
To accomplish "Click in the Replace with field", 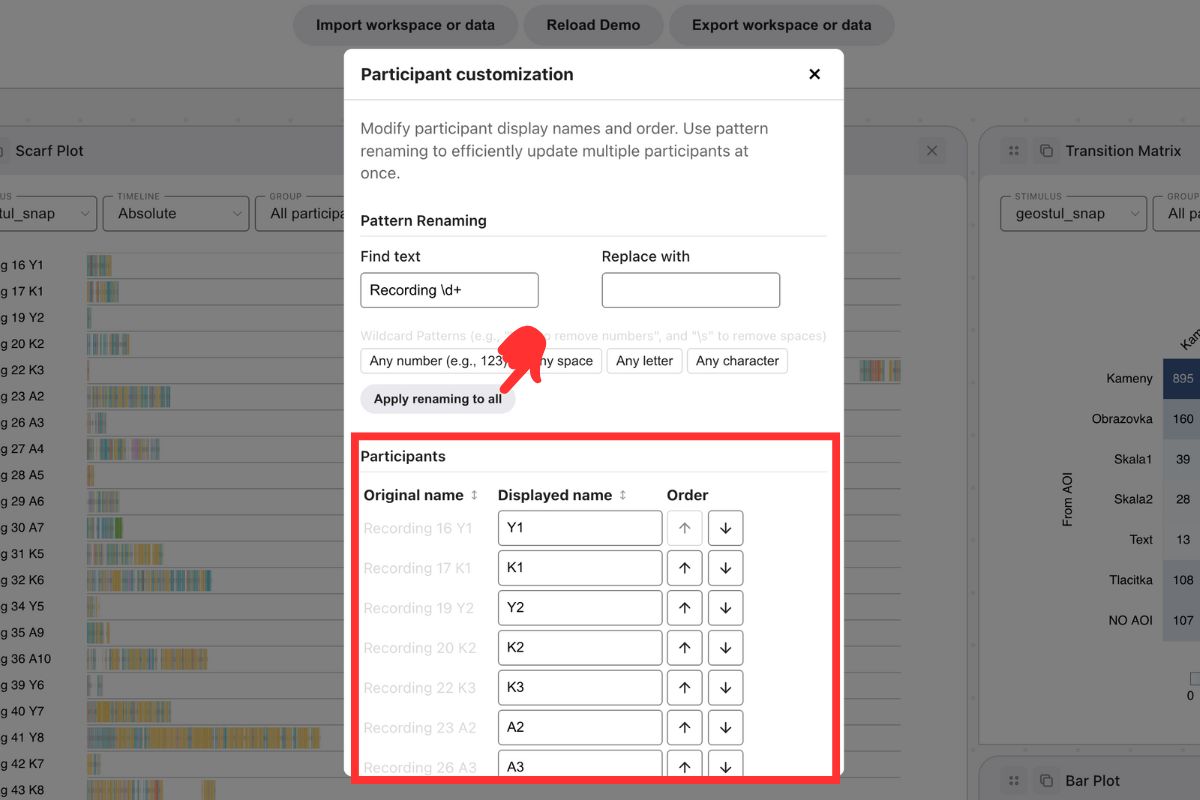I will pos(690,290).
